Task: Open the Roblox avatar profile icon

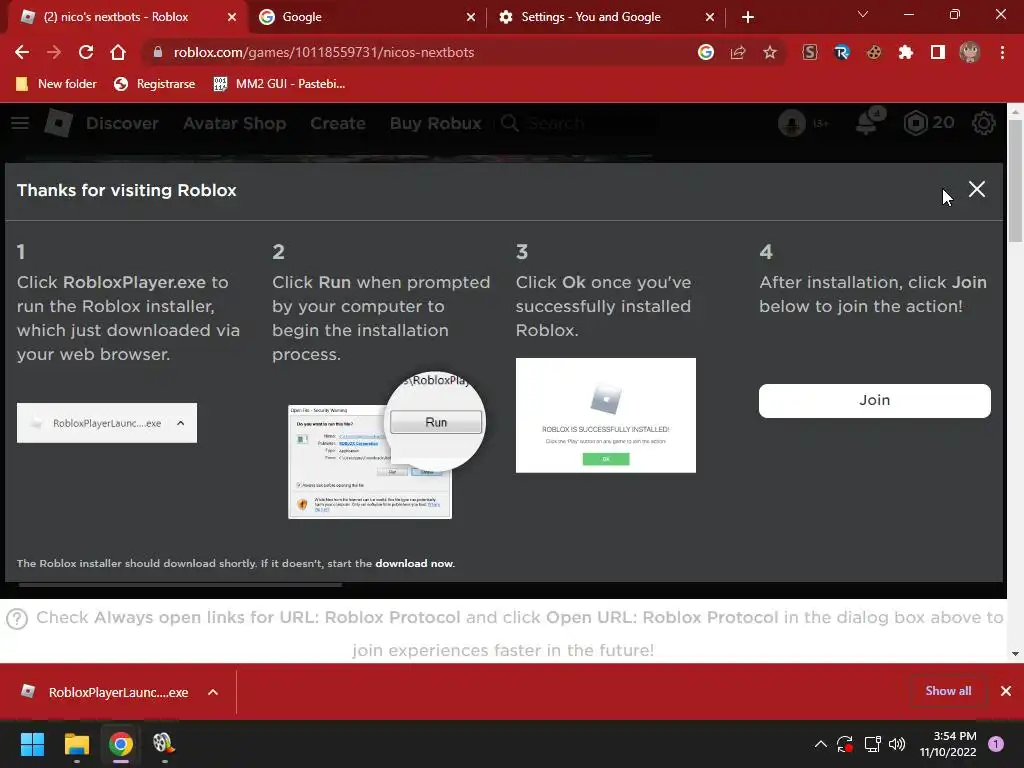Action: pos(792,123)
